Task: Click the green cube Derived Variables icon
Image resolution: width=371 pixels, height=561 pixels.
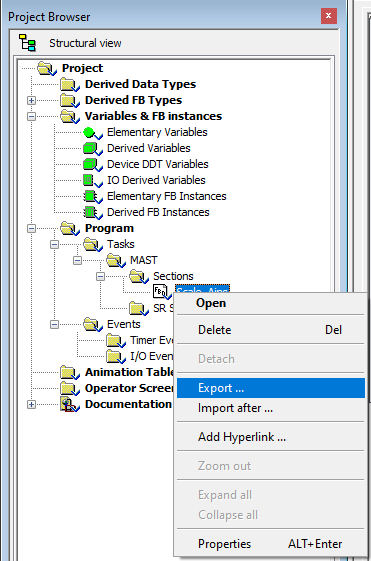Action: click(92, 148)
